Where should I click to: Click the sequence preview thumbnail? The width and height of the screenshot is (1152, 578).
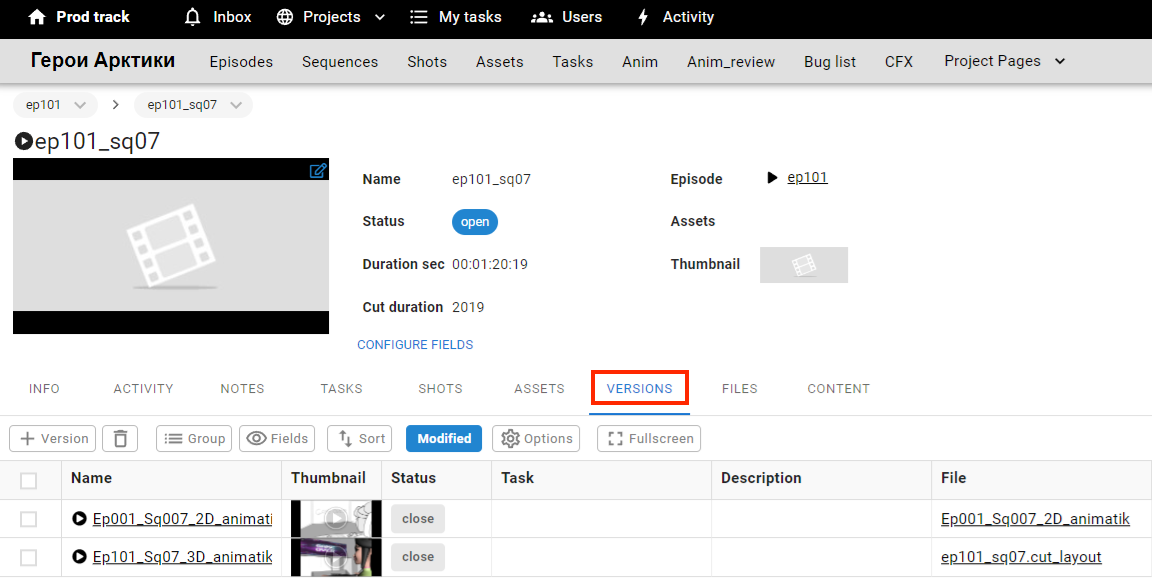(171, 246)
